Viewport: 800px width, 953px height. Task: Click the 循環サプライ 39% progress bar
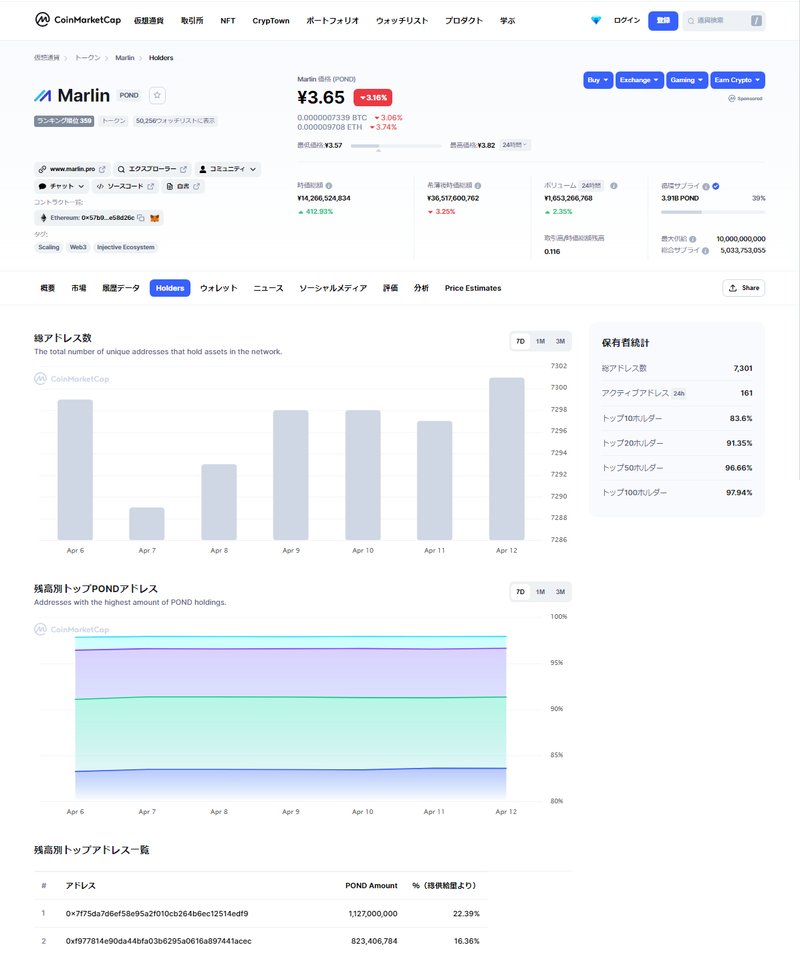(x=713, y=212)
